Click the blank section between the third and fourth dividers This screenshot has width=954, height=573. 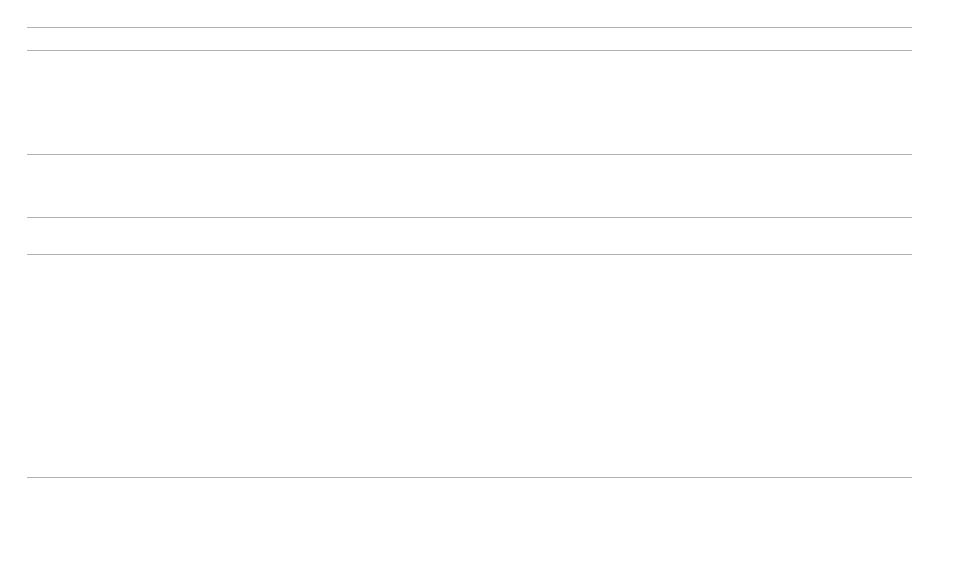point(468,186)
